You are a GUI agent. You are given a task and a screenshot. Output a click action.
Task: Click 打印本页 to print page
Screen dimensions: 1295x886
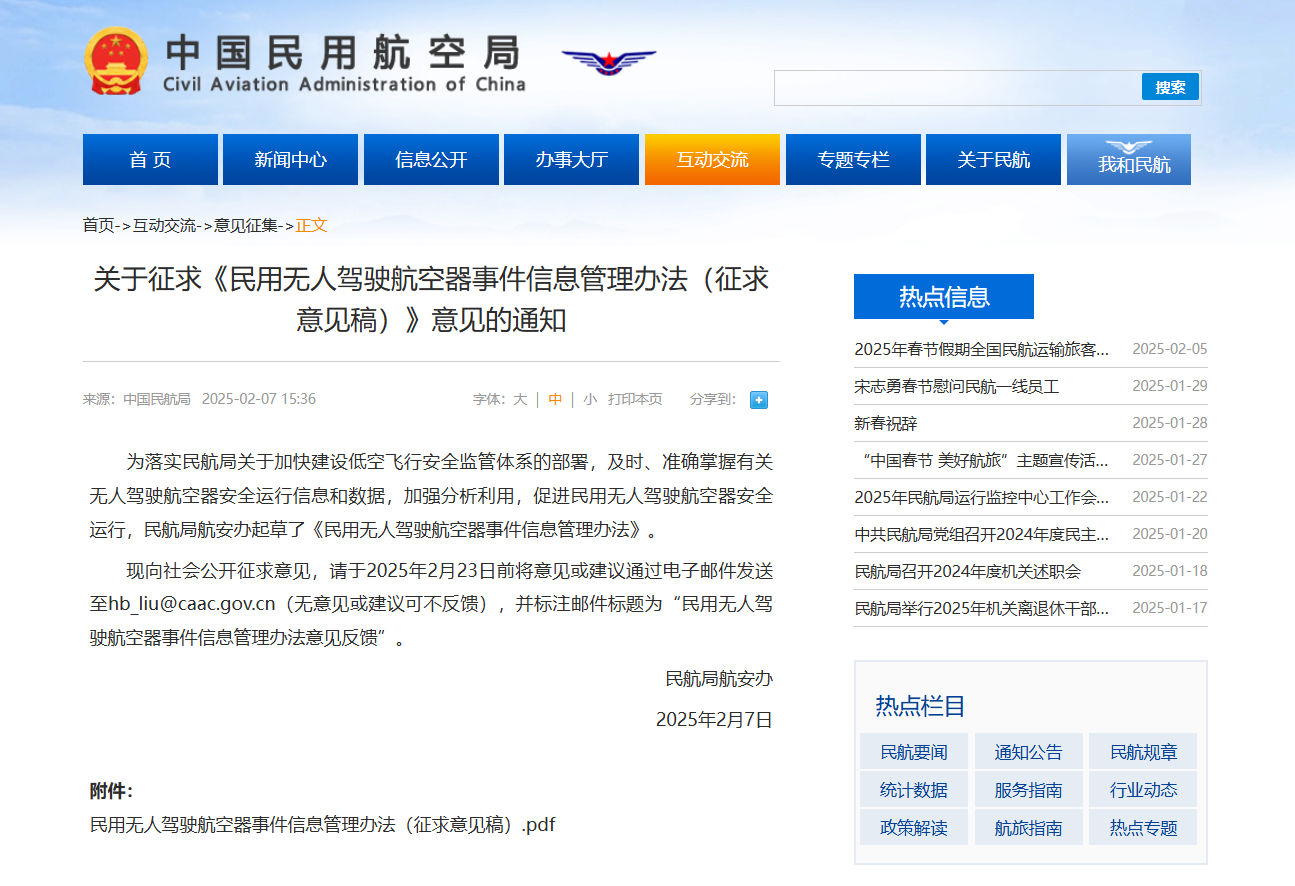635,399
